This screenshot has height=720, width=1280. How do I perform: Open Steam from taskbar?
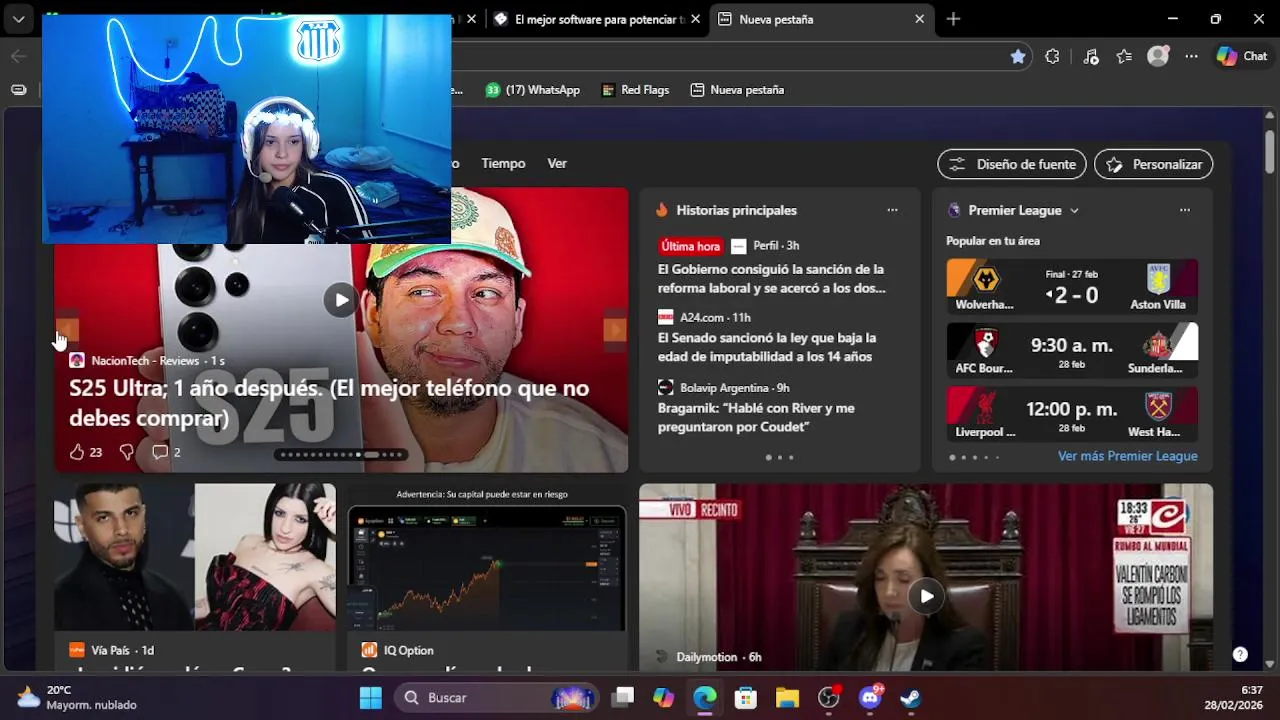(x=911, y=697)
